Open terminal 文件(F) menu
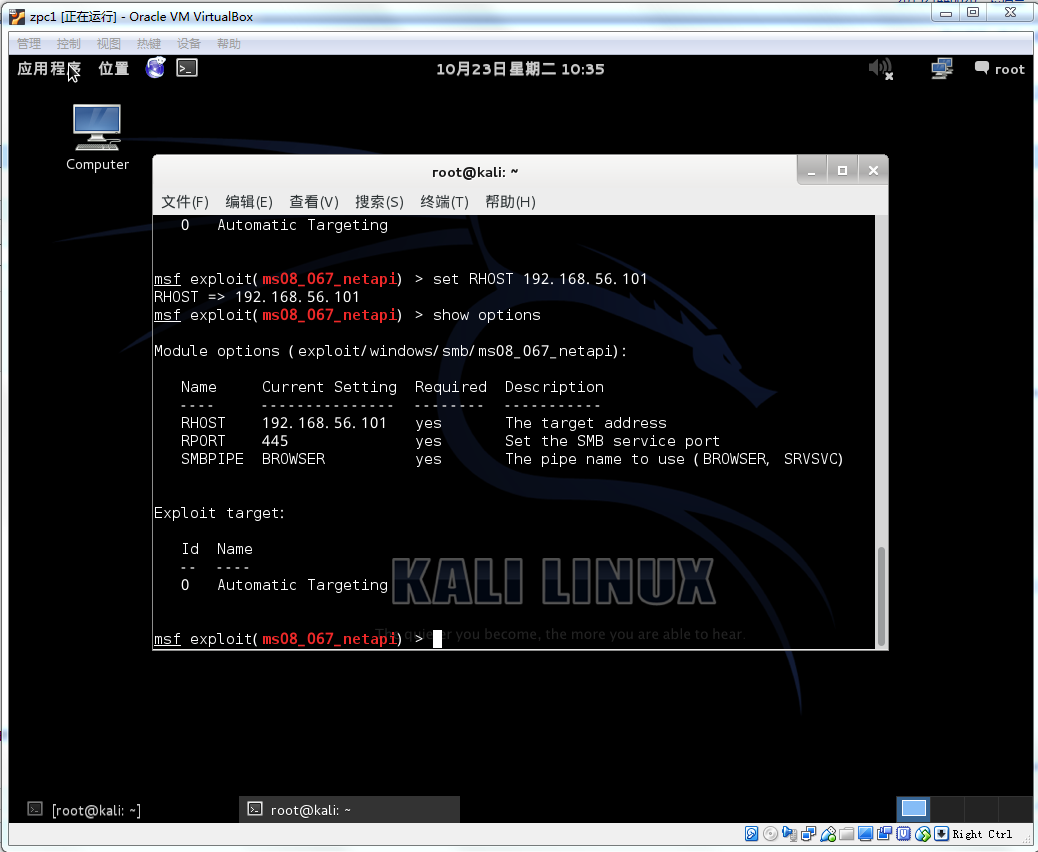 (185, 202)
